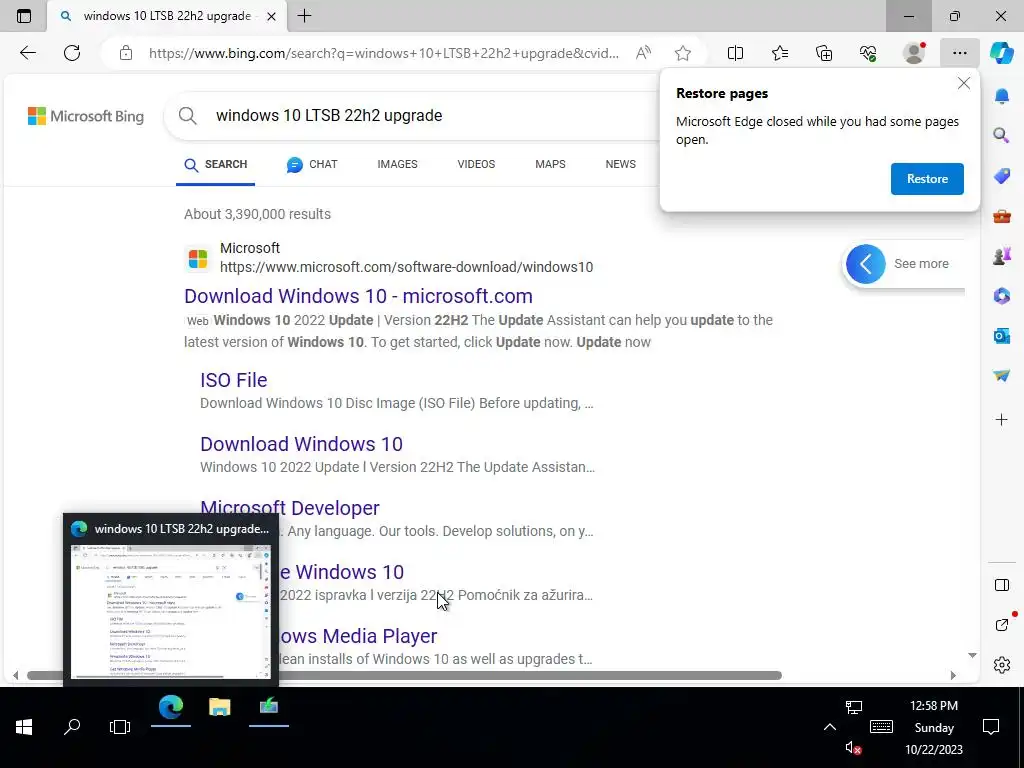
Task: Click the scroll down arrow
Action: pos(972,655)
